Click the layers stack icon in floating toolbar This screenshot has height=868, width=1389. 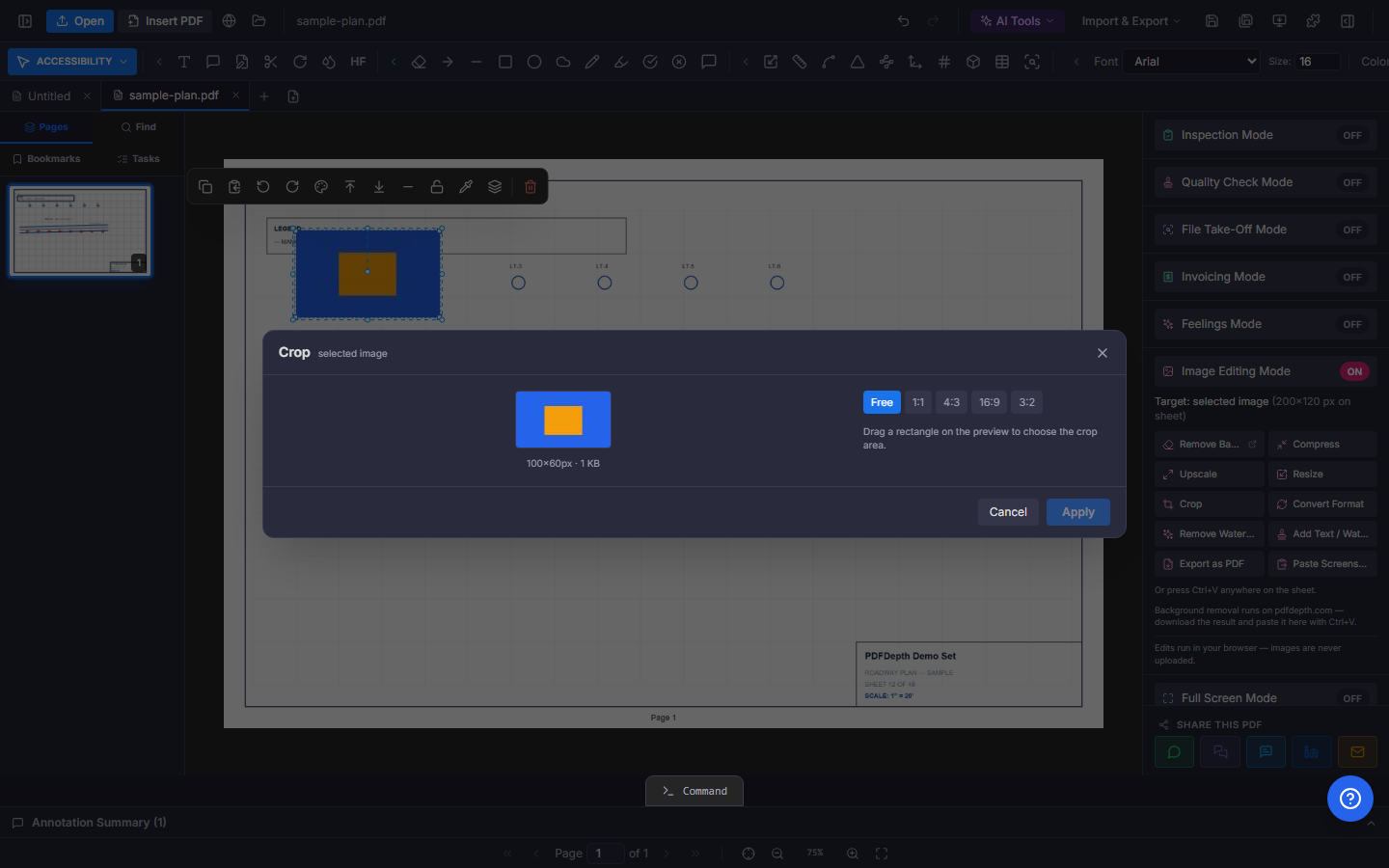click(495, 187)
